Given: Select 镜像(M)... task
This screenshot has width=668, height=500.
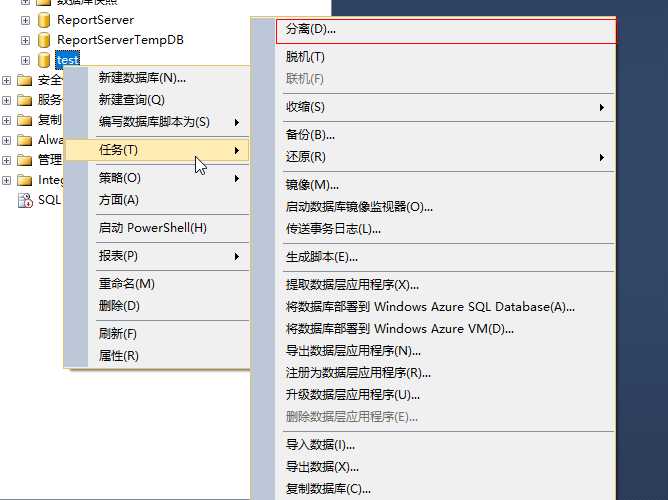Looking at the screenshot, I should [x=434, y=185].
